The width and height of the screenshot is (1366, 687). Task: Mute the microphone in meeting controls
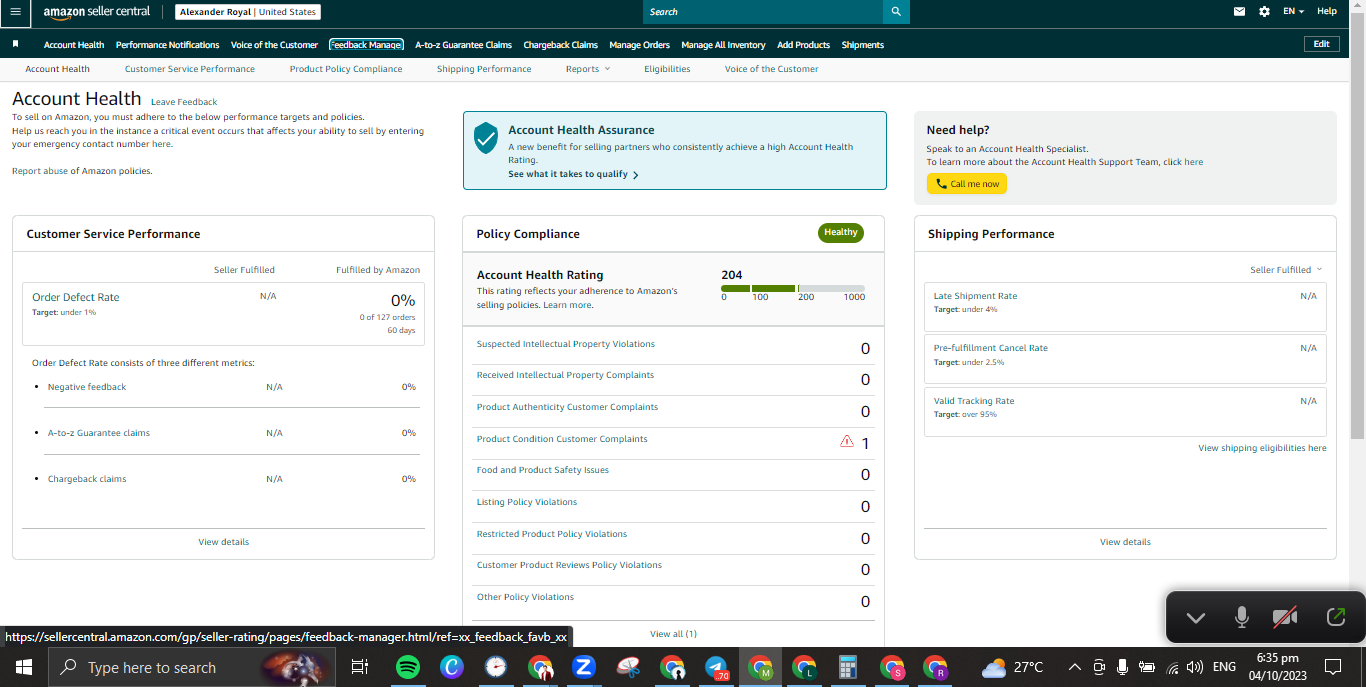click(1242, 618)
